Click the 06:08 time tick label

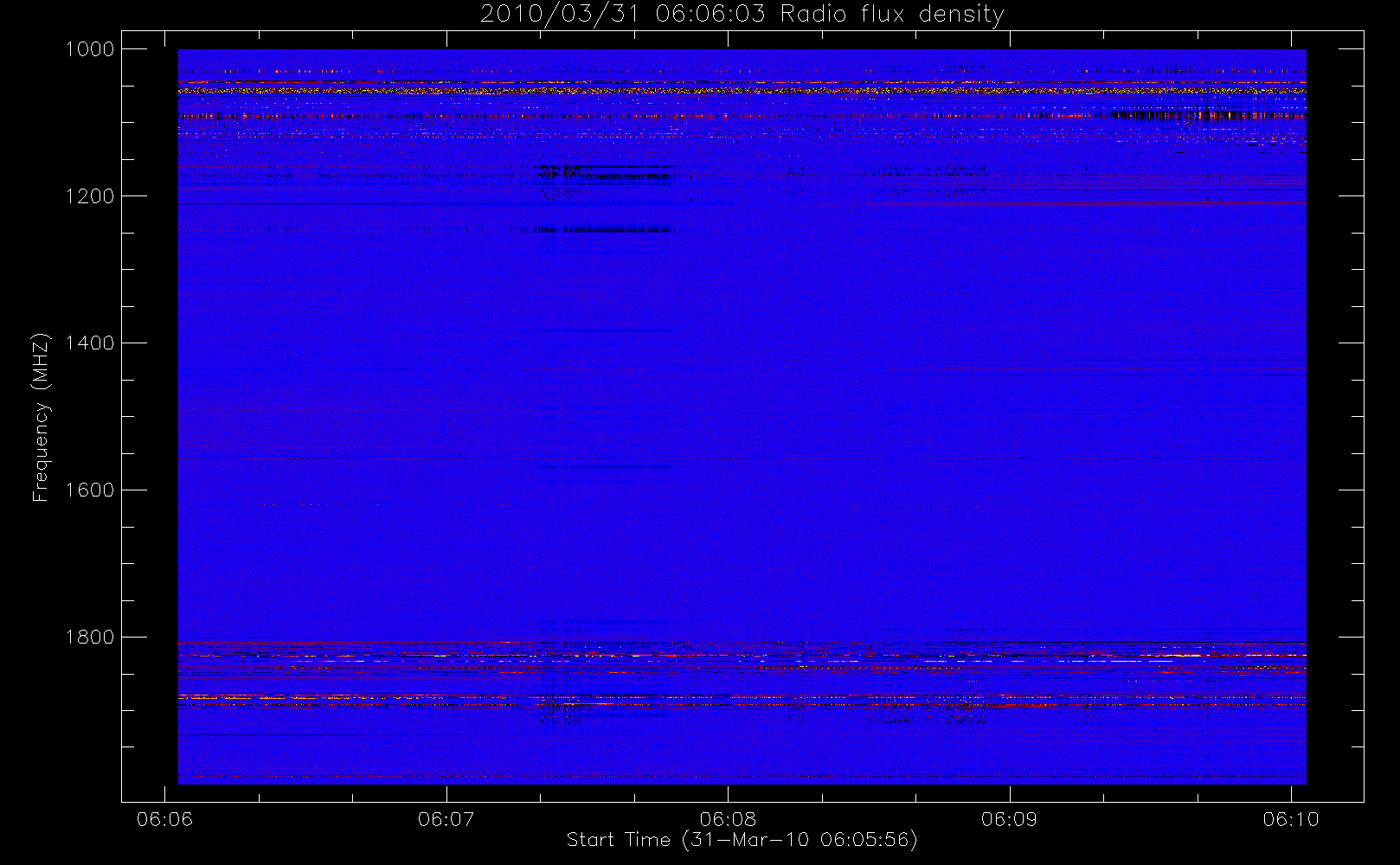[x=728, y=819]
